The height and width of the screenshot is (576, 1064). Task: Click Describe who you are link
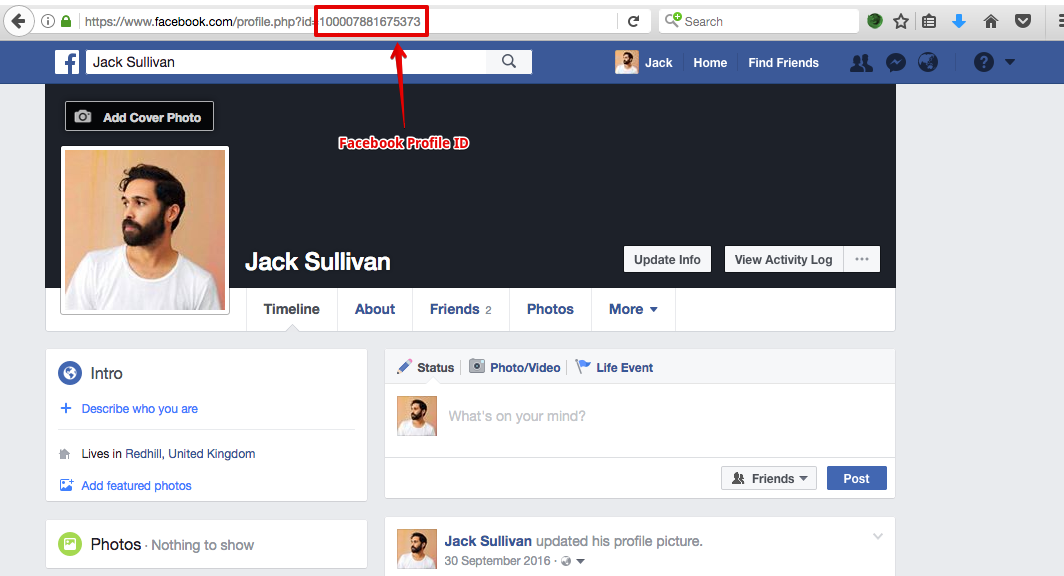click(140, 408)
